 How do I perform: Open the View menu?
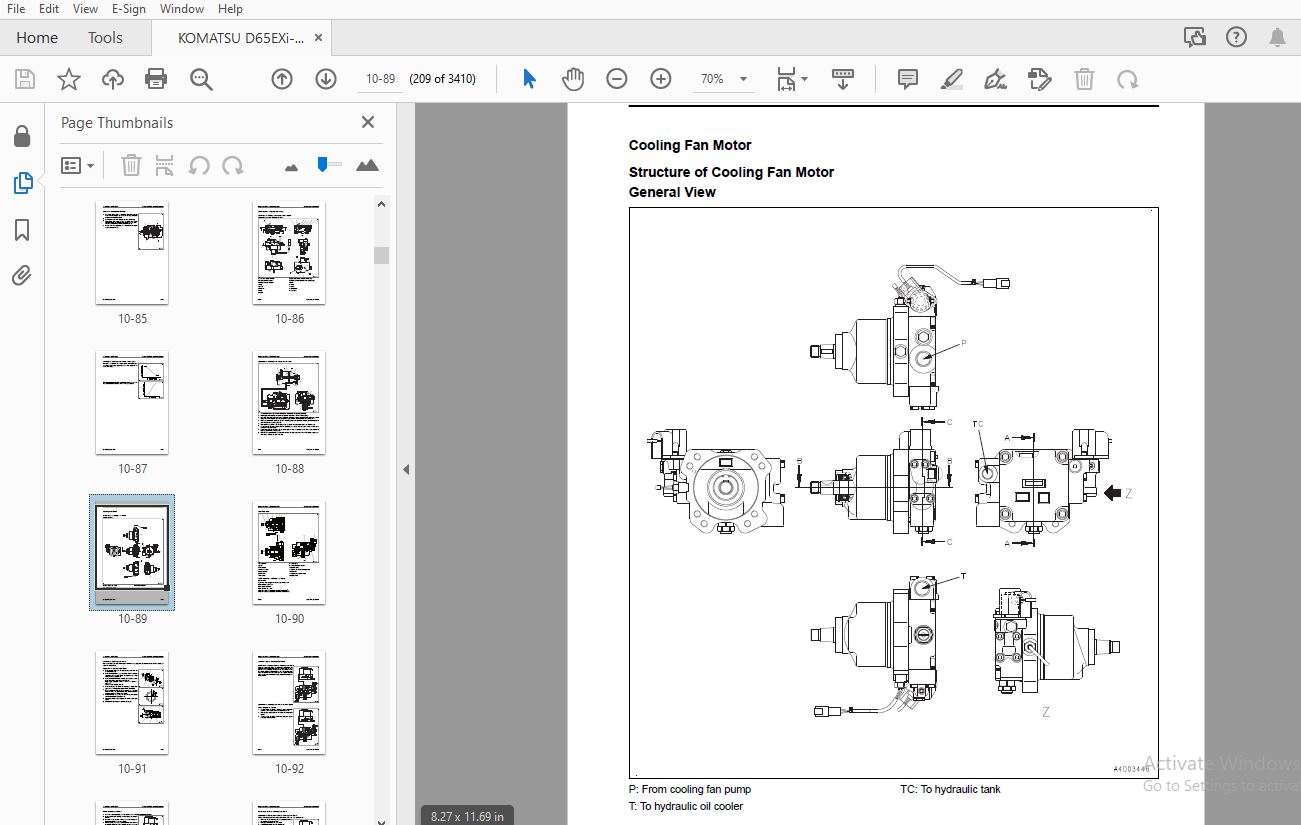[x=86, y=8]
